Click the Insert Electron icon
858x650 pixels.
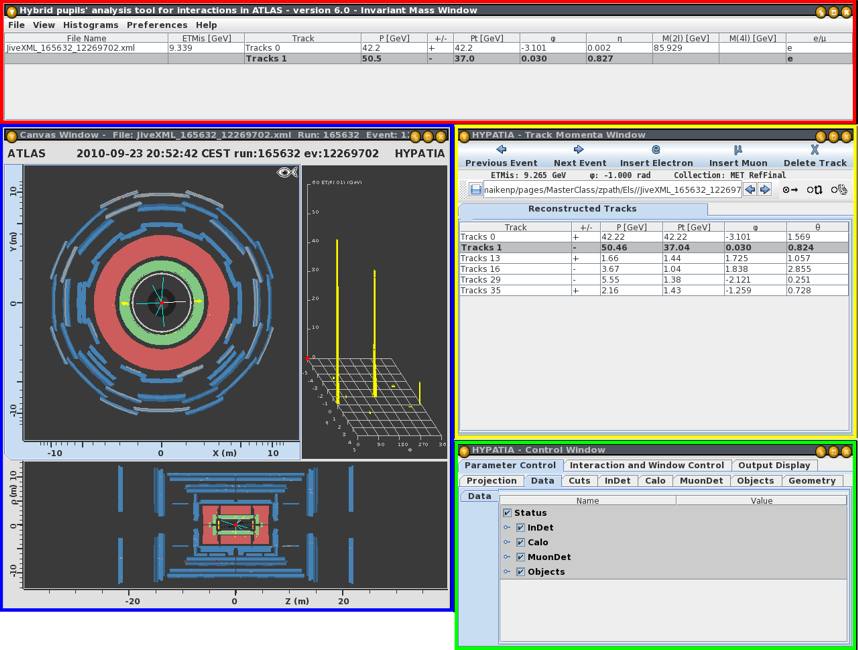(x=656, y=150)
